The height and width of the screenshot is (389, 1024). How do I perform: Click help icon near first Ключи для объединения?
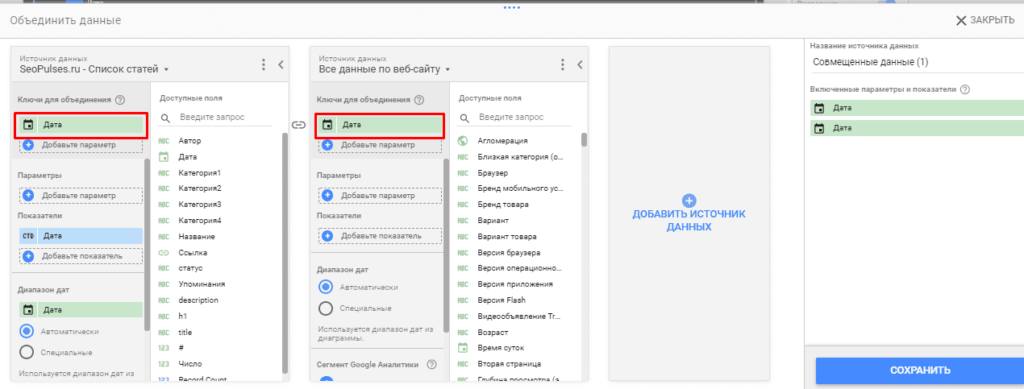point(120,100)
